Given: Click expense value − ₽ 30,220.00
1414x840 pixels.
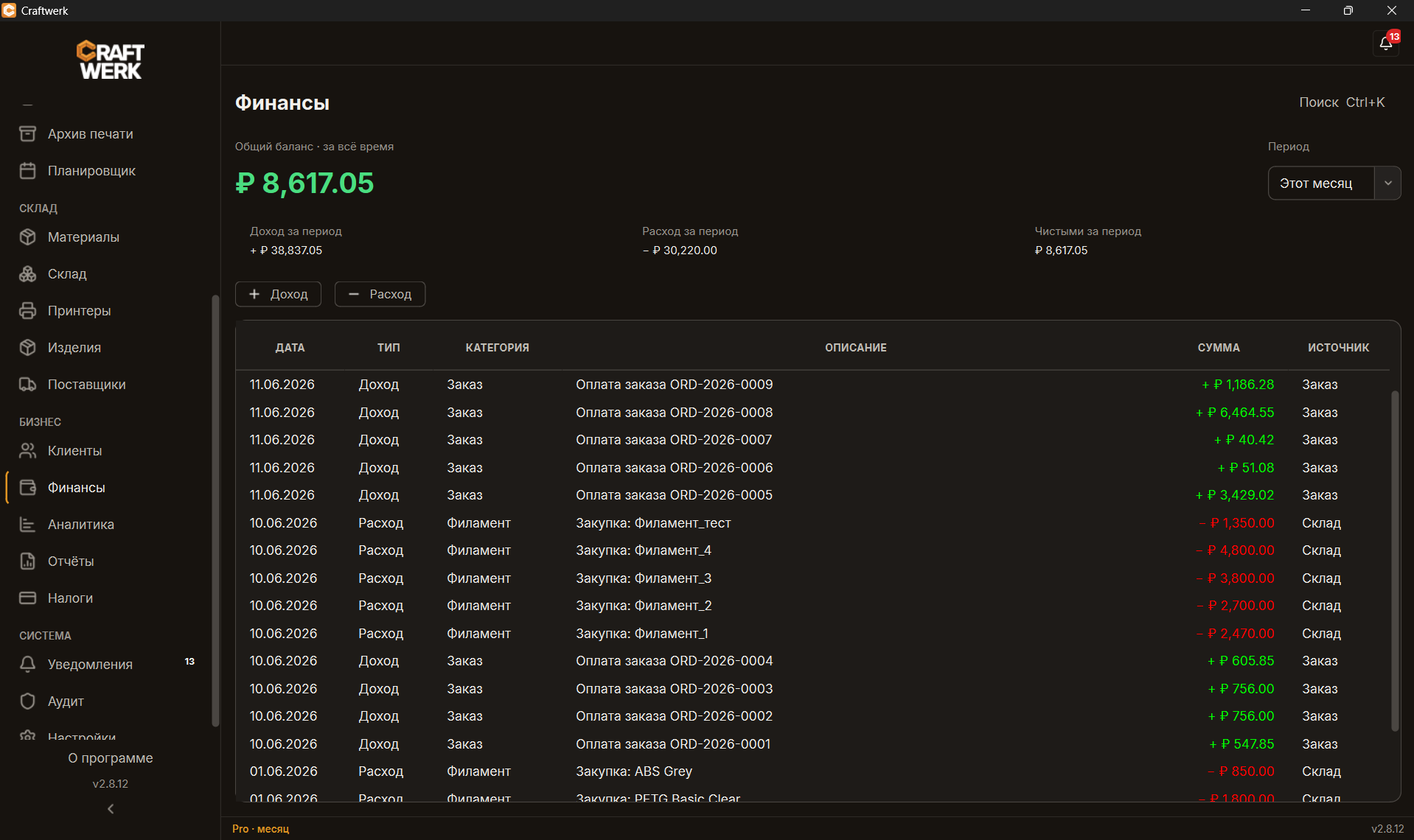Looking at the screenshot, I should click(x=680, y=251).
